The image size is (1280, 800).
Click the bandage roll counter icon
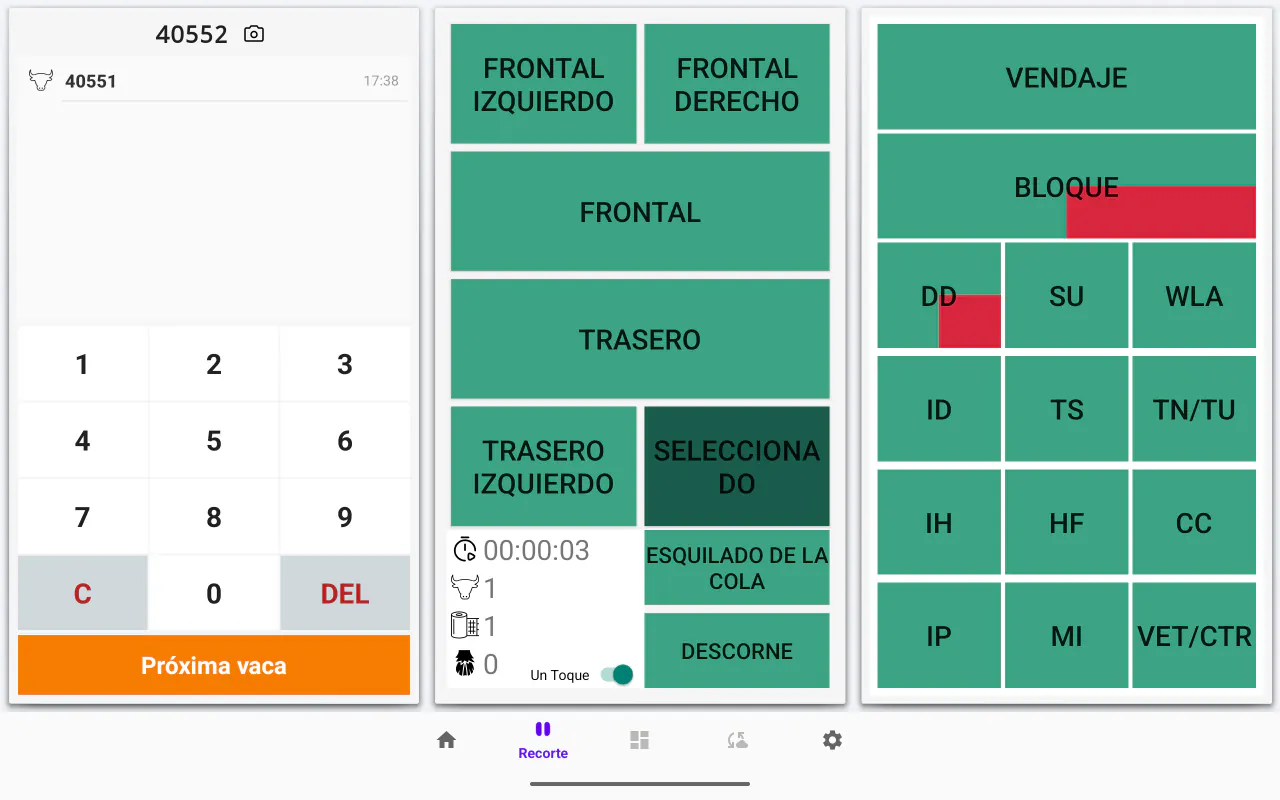465,626
